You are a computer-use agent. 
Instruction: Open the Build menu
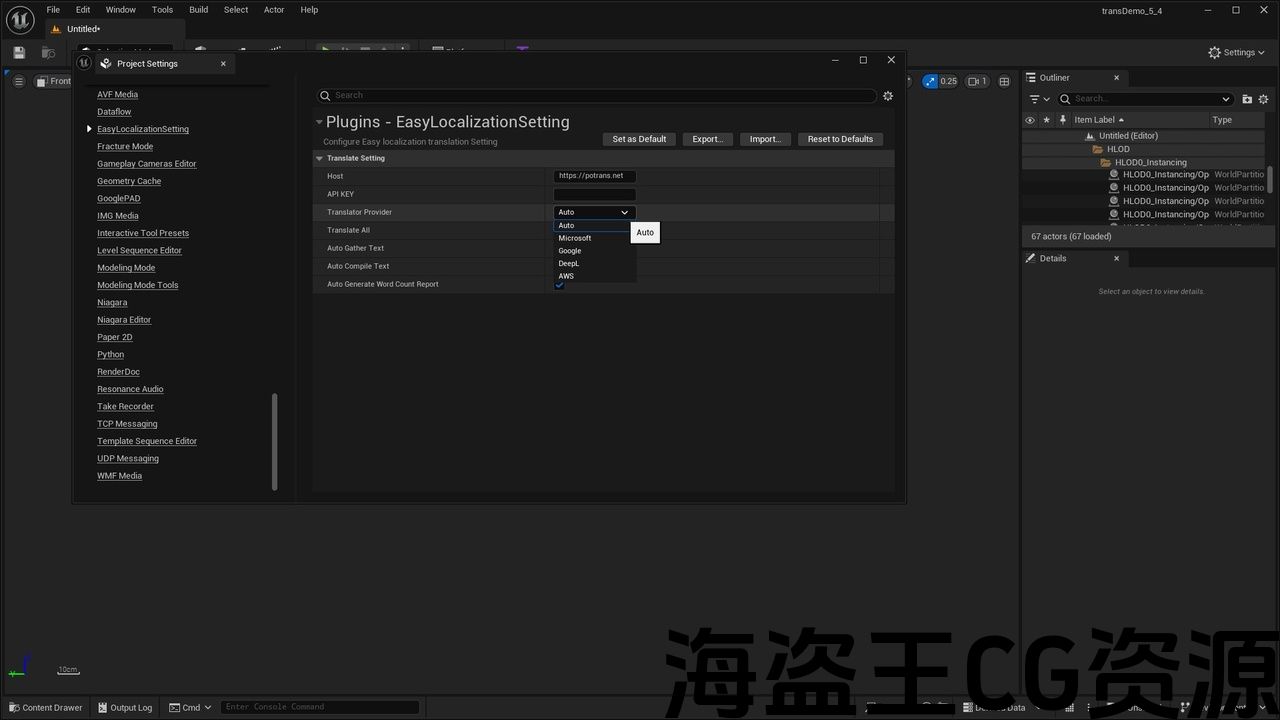[x=198, y=10]
